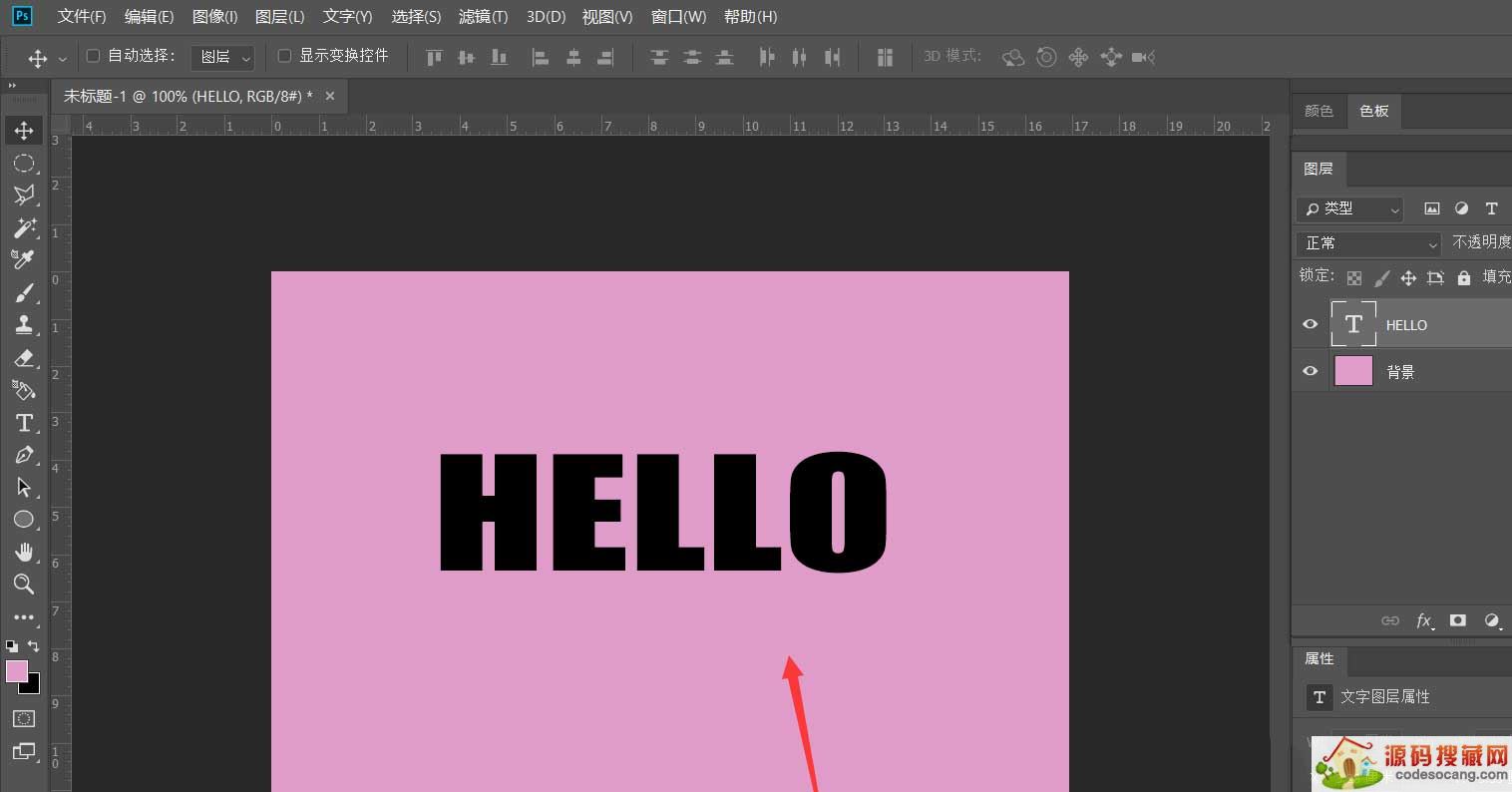1512x792 pixels.
Task: Click the Auto-Align Layers icon
Action: coord(885,58)
